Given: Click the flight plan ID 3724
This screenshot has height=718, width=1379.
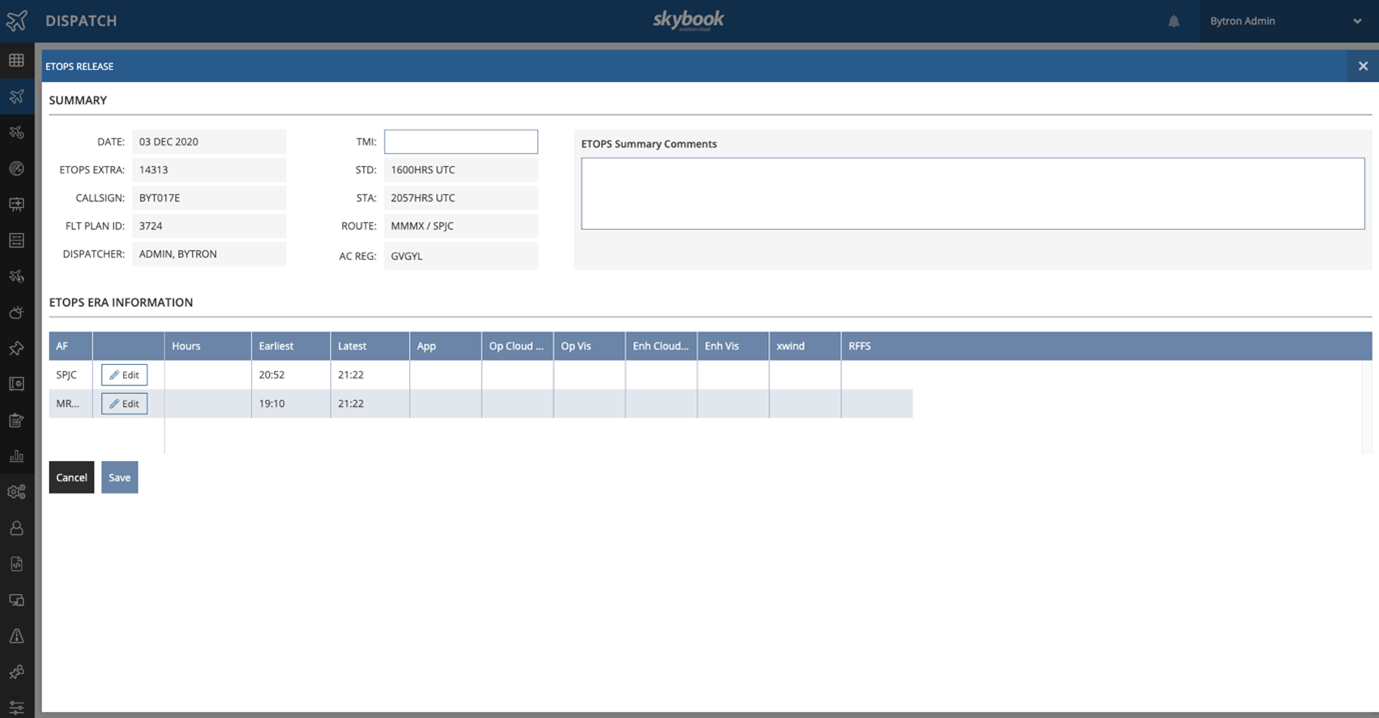Looking at the screenshot, I should (x=209, y=226).
